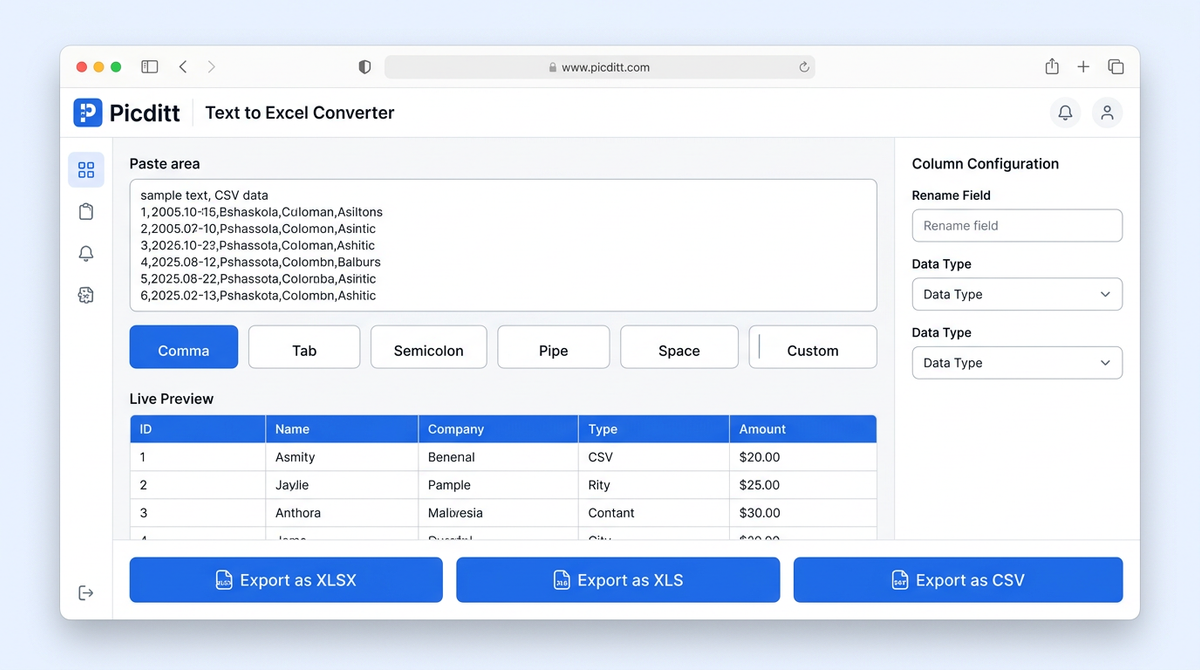
Task: Select the Pipe delimiter option
Action: tap(553, 347)
